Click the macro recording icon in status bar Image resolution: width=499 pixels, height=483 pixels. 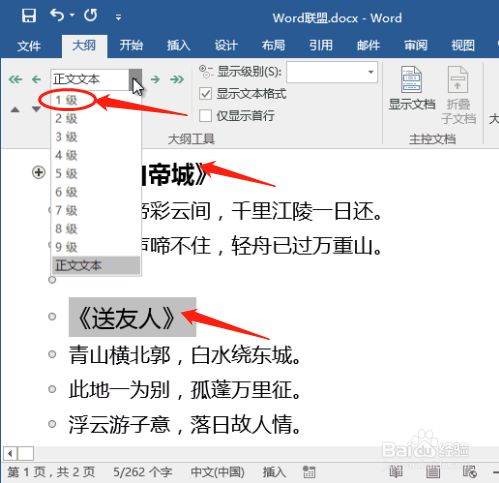309,472
